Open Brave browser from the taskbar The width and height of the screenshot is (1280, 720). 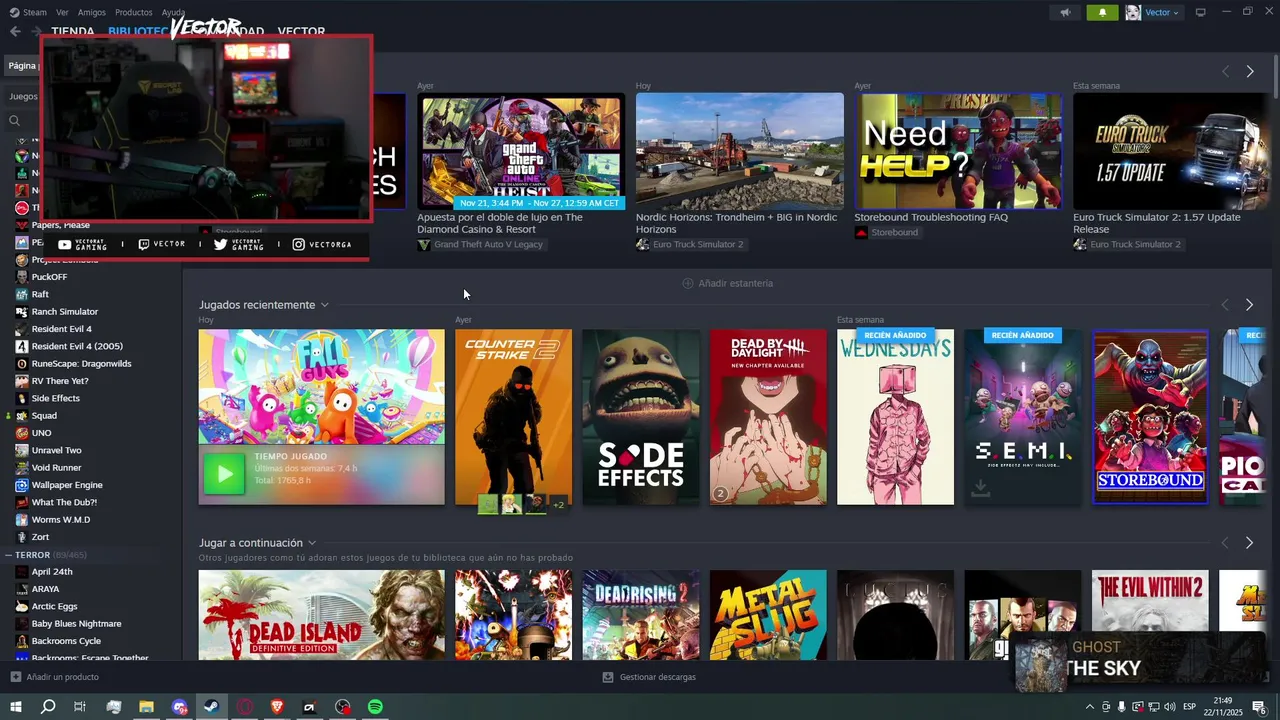tap(277, 707)
